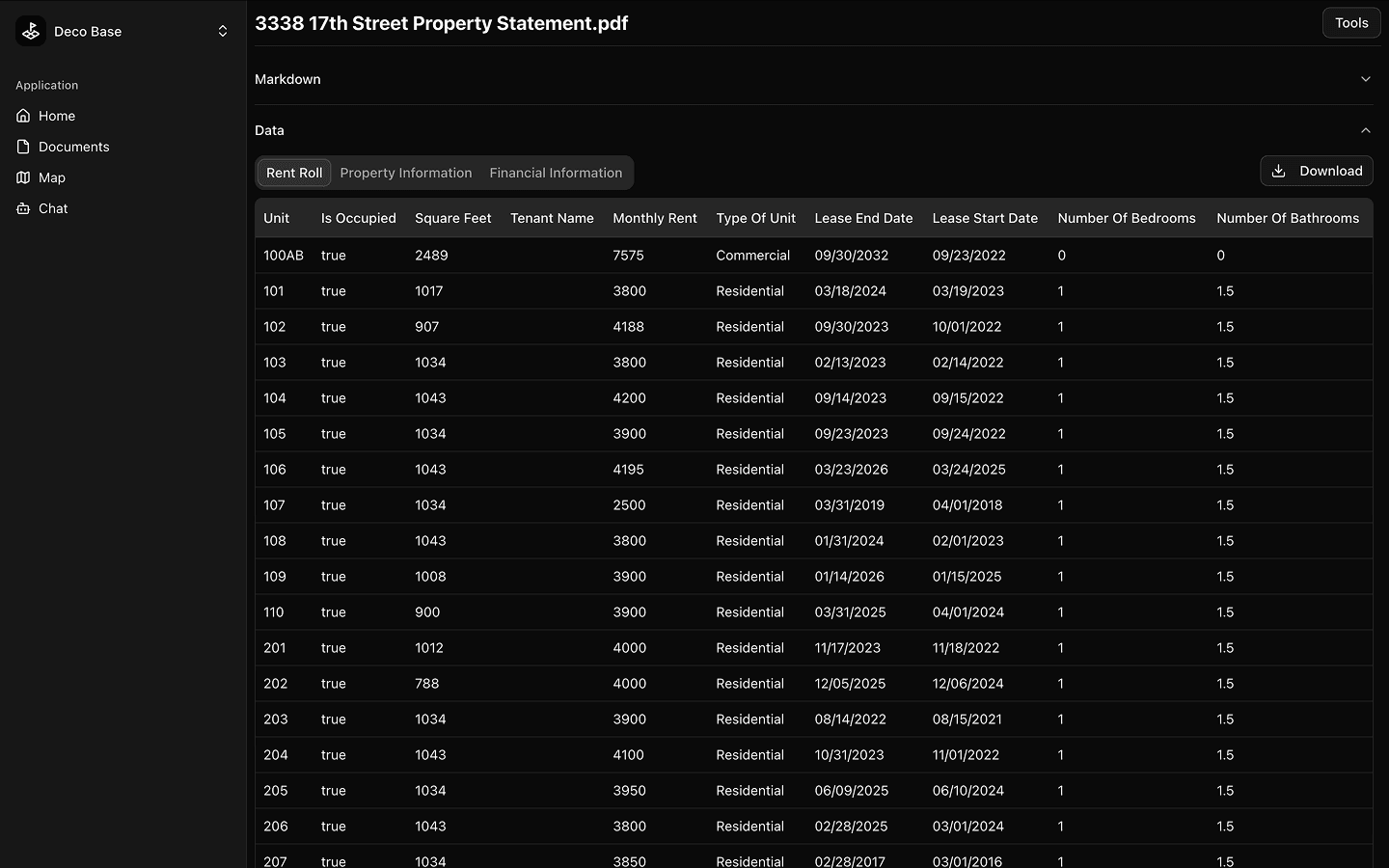Image resolution: width=1389 pixels, height=868 pixels.
Task: Click the Data section title
Action: 269,130
